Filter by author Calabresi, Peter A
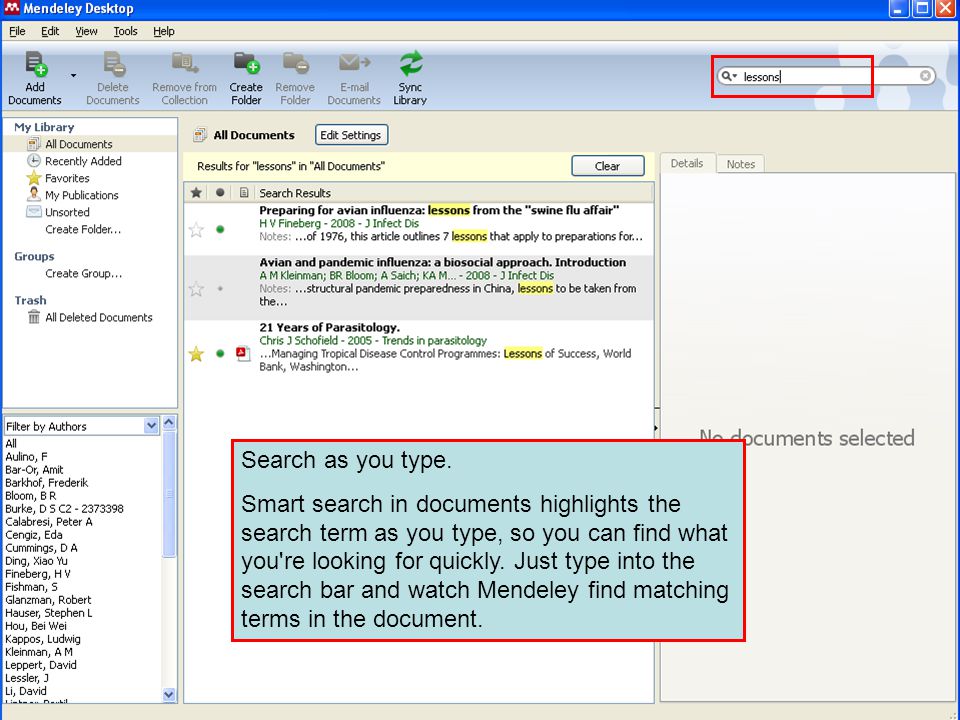Screen dimensions: 960x720 pyautogui.click(x=49, y=522)
